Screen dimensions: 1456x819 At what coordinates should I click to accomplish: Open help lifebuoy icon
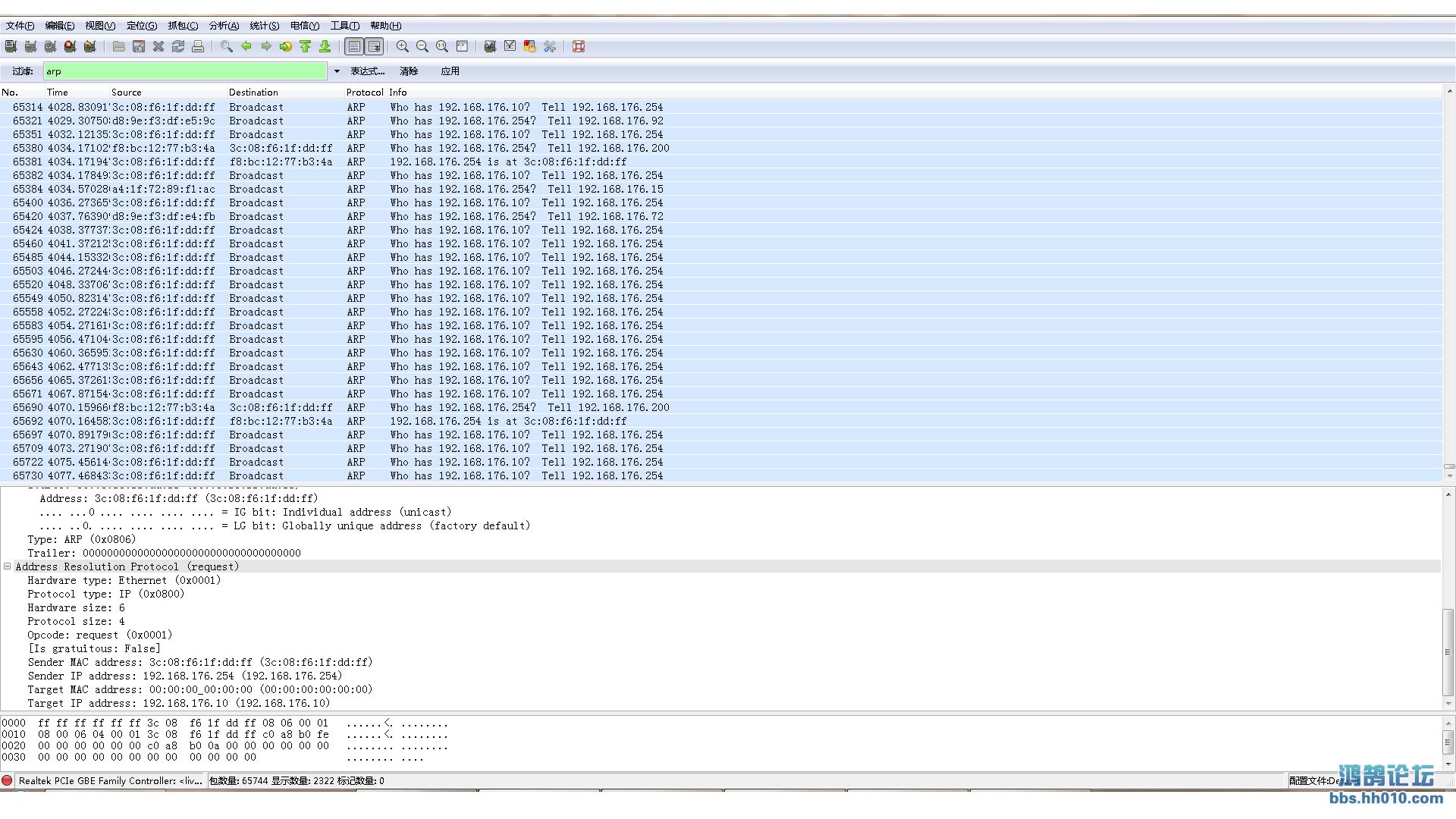[579, 46]
